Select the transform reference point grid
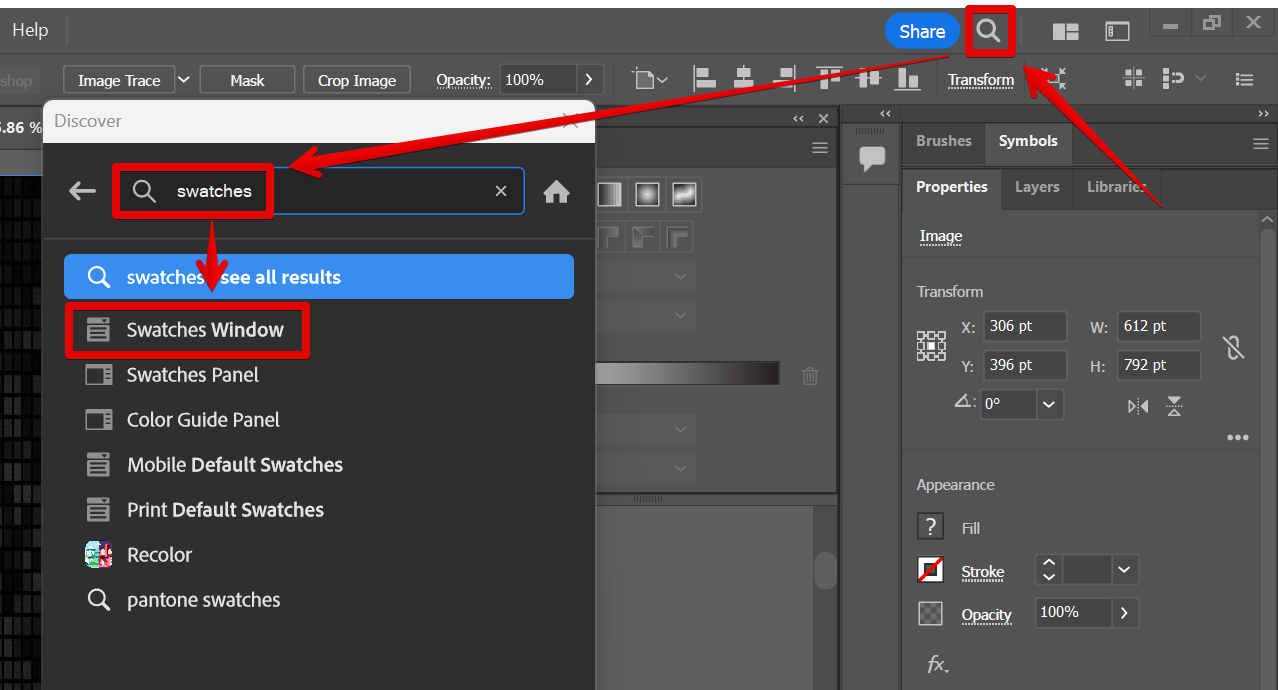 point(931,346)
